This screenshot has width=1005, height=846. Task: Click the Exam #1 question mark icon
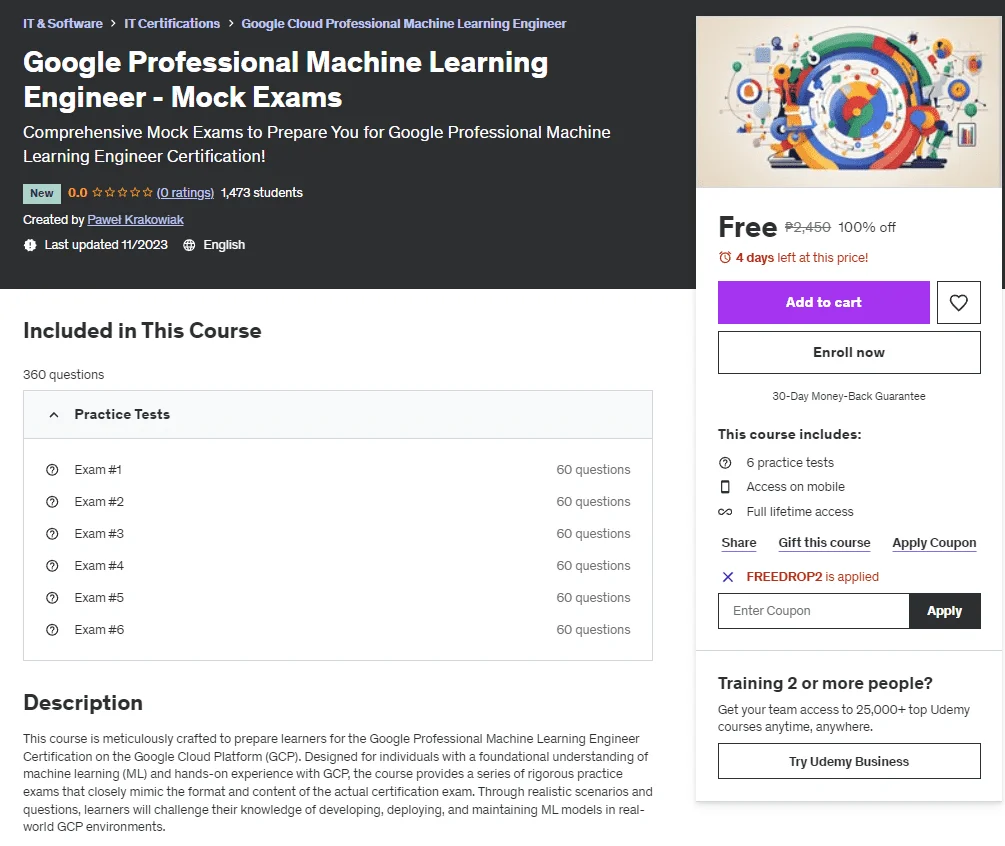pos(52,470)
